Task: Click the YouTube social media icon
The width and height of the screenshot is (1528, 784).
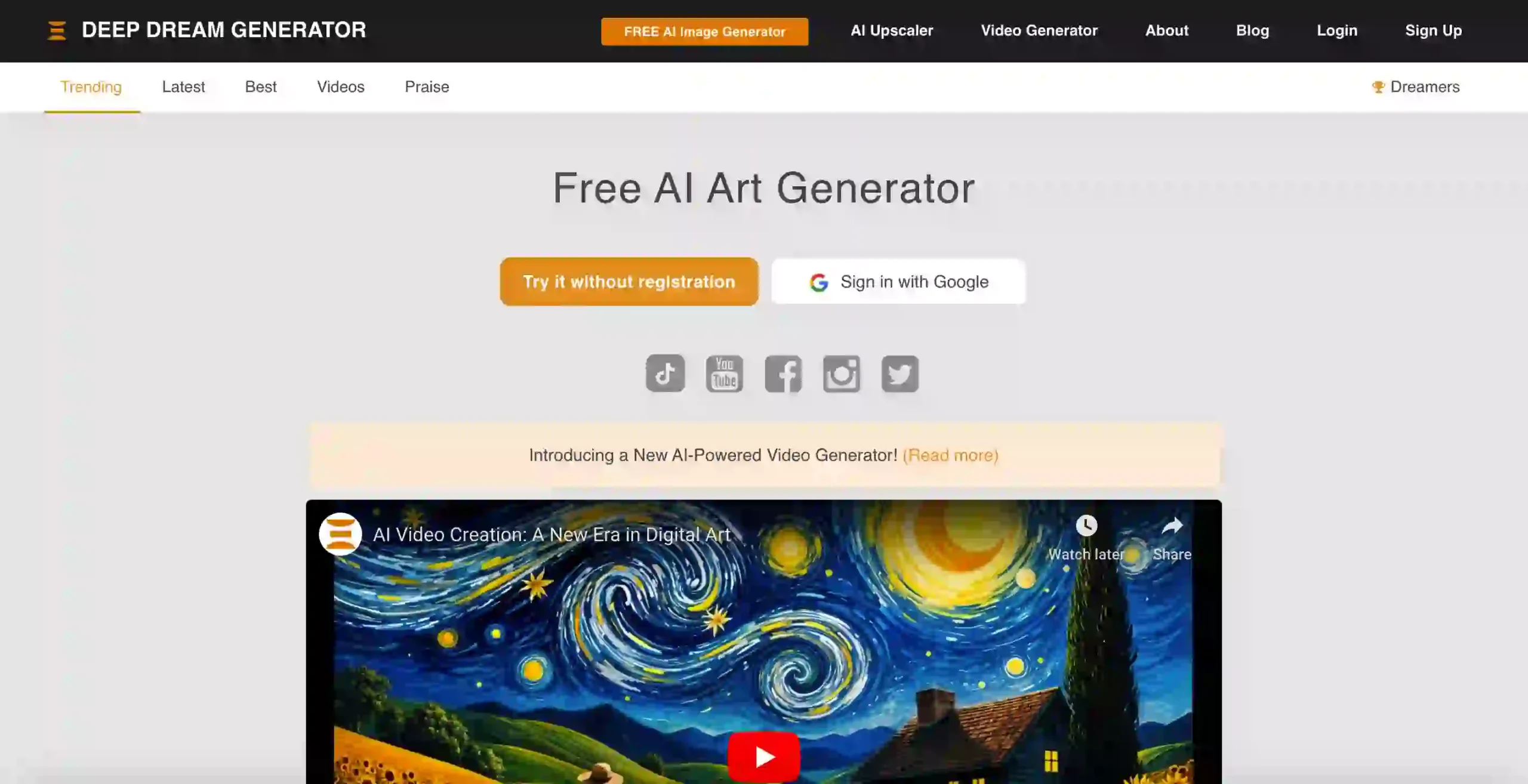Action: [724, 373]
